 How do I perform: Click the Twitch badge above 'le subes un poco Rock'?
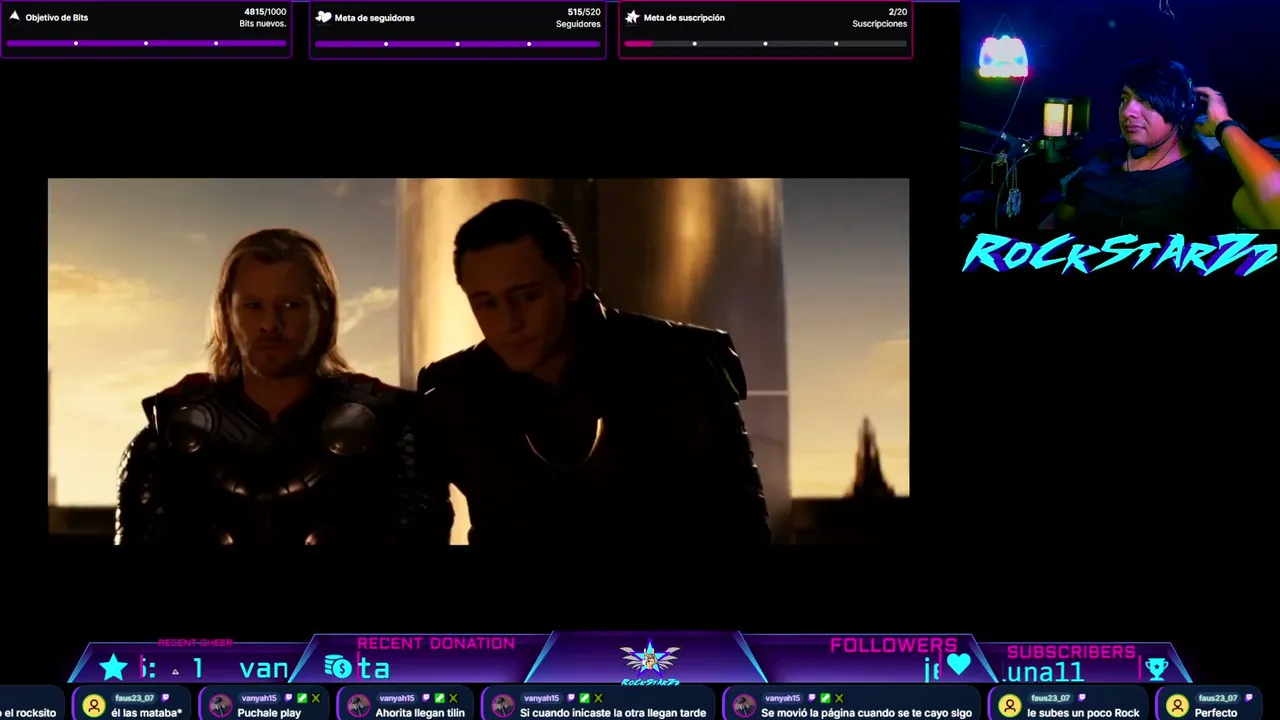[1081, 698]
